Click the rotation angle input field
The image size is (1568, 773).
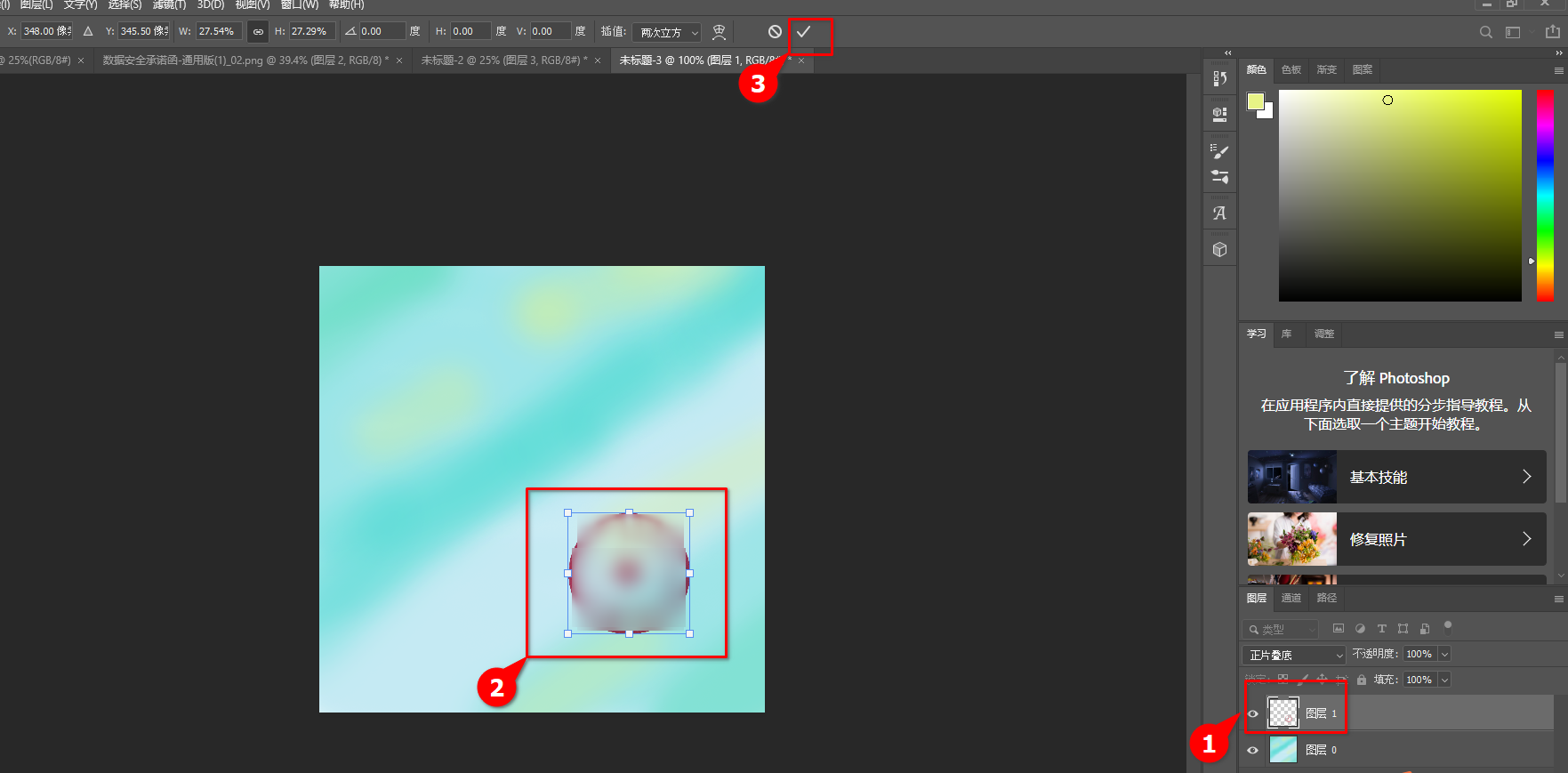tap(382, 32)
